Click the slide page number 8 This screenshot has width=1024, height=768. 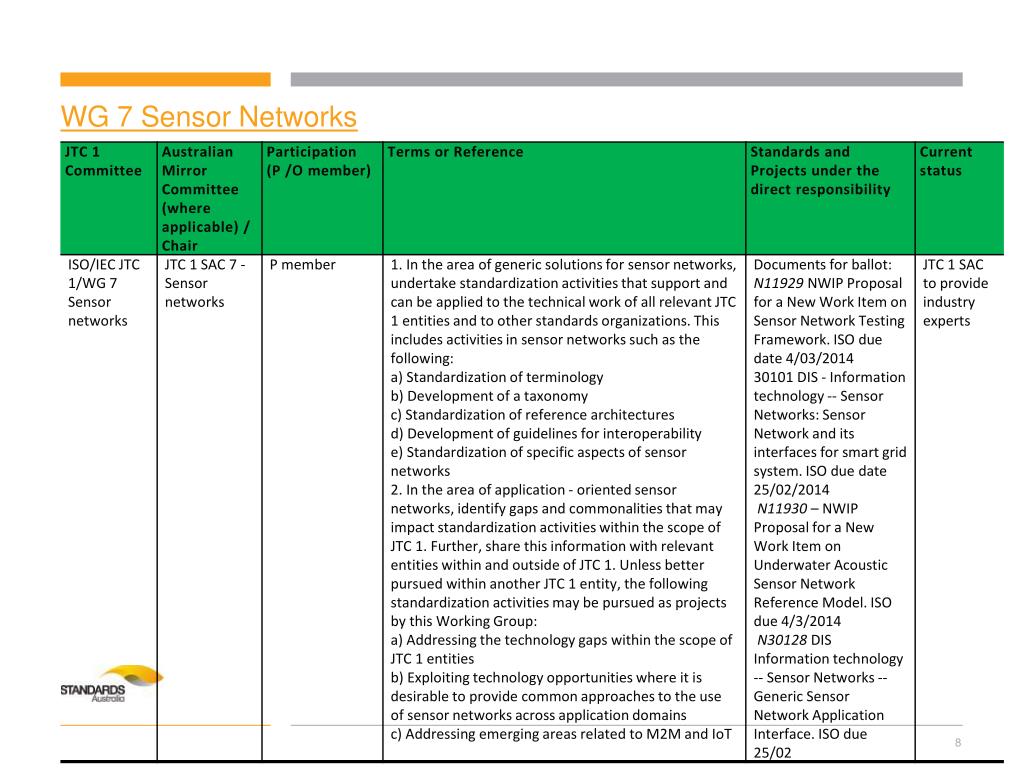pos(957,743)
